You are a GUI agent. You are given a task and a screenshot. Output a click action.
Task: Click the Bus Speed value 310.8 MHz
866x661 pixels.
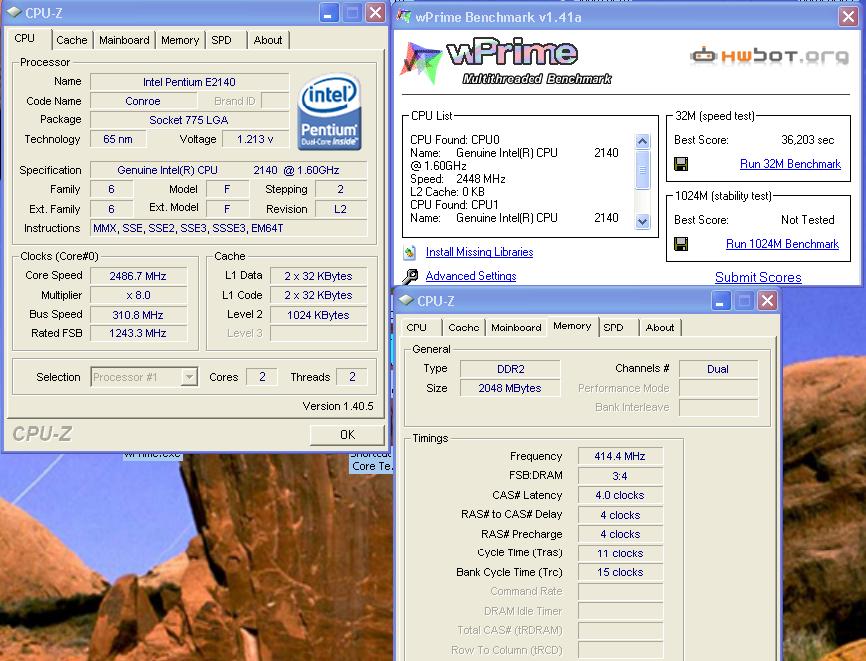138,315
